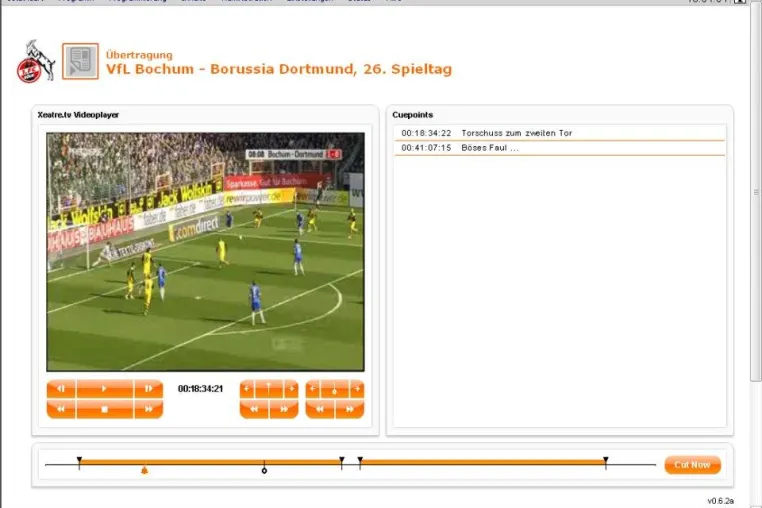Screen dimensions: 762x508
Task: Click the current time readout 00:18:34:21
Action: point(200,388)
